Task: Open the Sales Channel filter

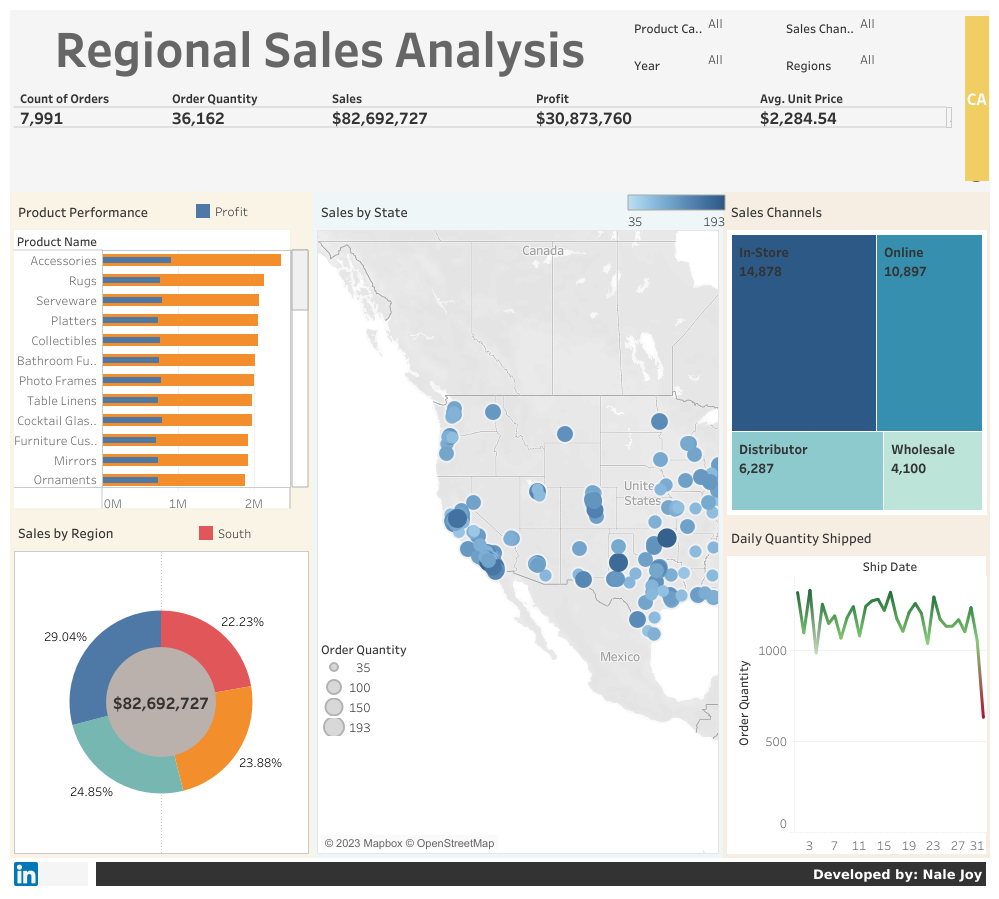Action: [866, 24]
